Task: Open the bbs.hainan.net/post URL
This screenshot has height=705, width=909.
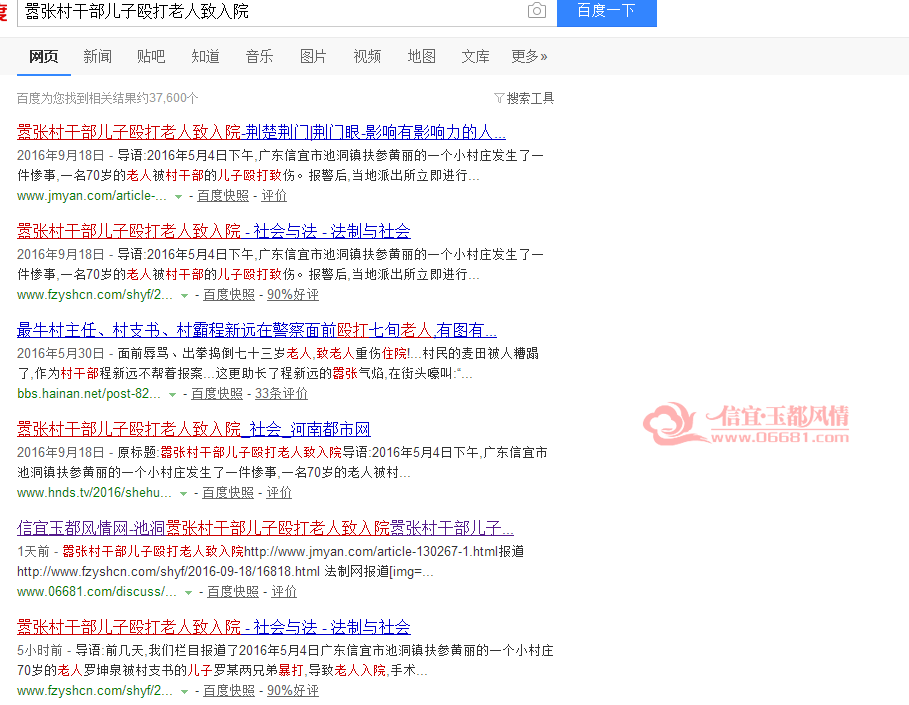Action: pyautogui.click(x=89, y=394)
